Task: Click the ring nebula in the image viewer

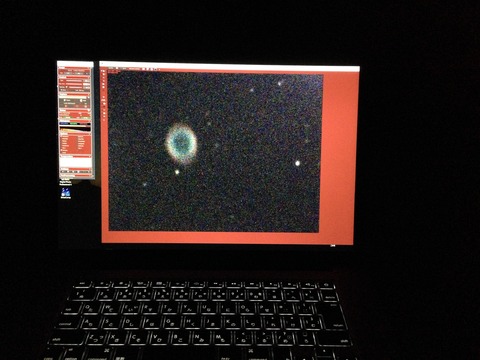Action: pyautogui.click(x=181, y=143)
